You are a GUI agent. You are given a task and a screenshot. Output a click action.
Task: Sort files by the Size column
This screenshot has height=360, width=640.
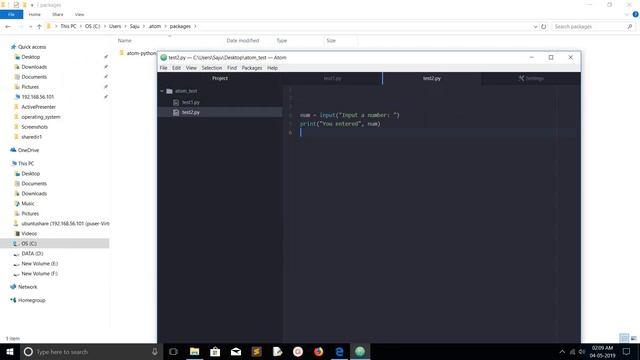point(331,40)
